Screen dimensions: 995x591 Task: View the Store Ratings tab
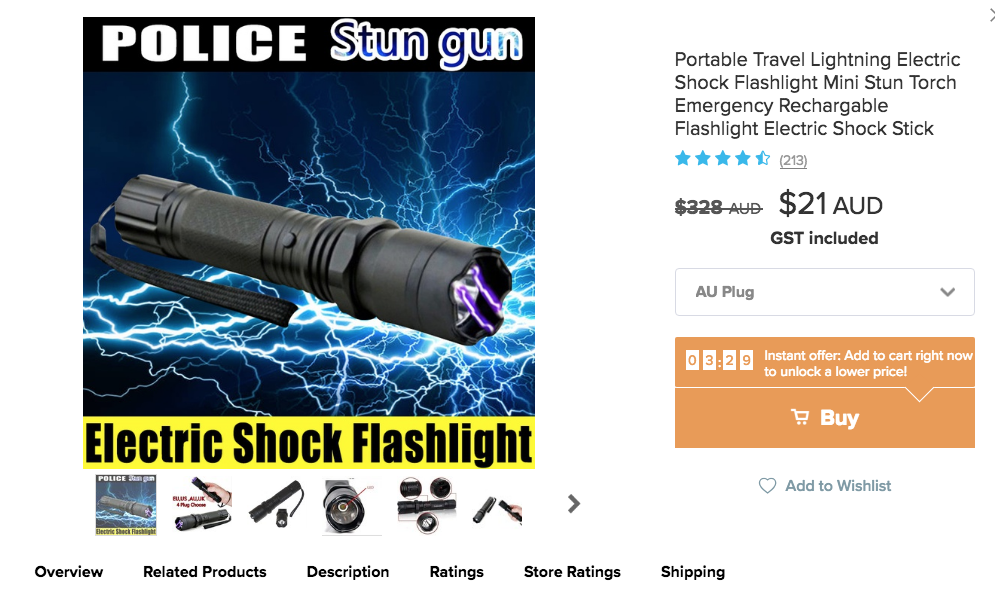click(572, 571)
